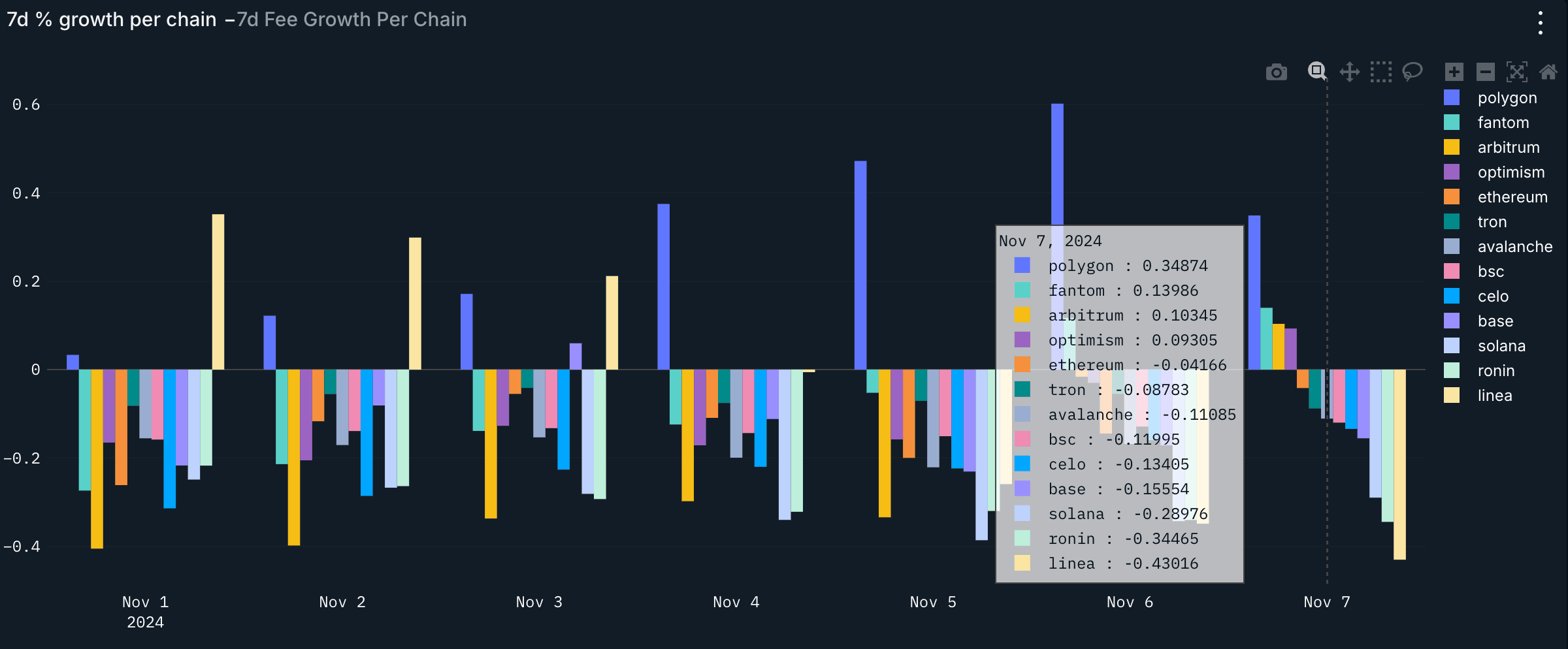Screen dimensions: 1568x649
Task: Click the linea color swatch in legend
Action: pyautogui.click(x=1451, y=396)
